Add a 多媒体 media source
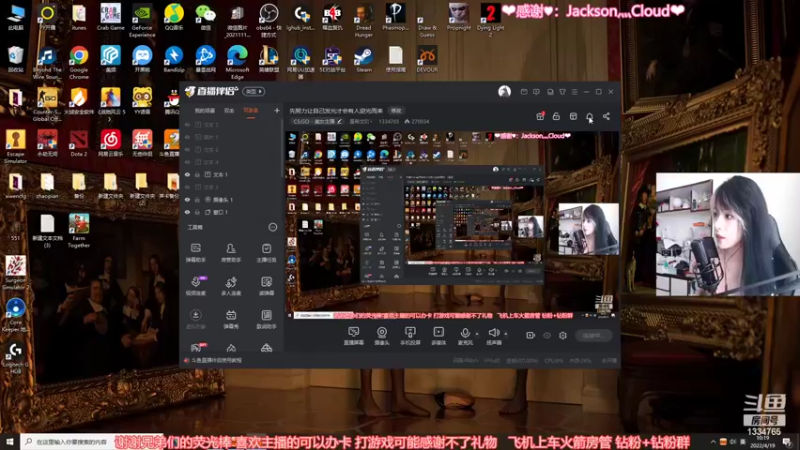 tap(438, 336)
